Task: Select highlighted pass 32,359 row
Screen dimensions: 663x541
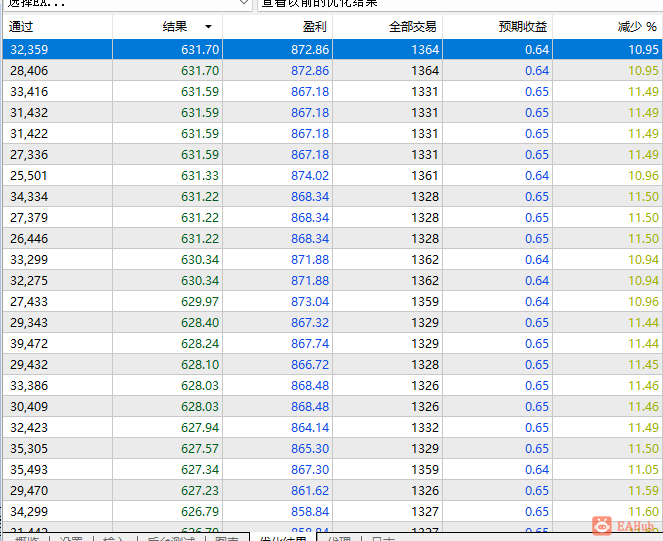Action: coord(332,49)
